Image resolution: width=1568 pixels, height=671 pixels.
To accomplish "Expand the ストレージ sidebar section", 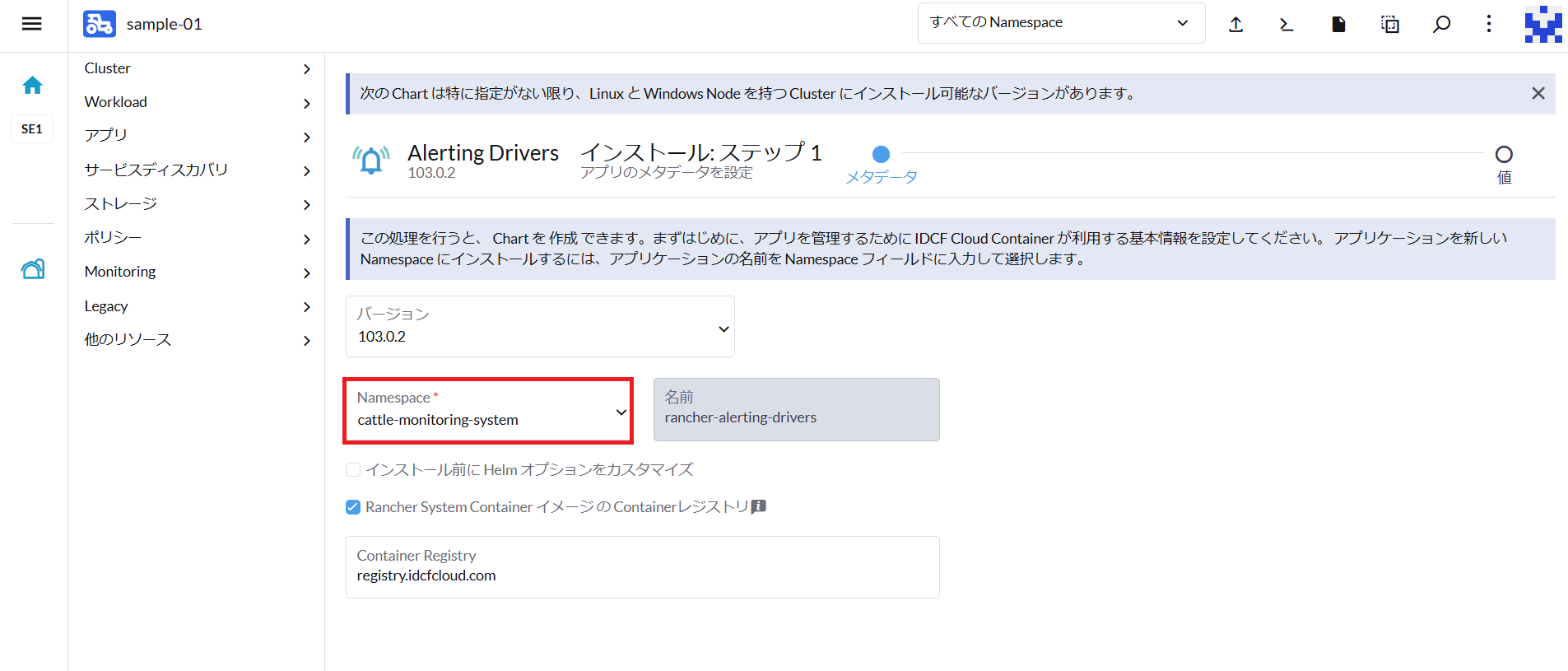I will (197, 203).
